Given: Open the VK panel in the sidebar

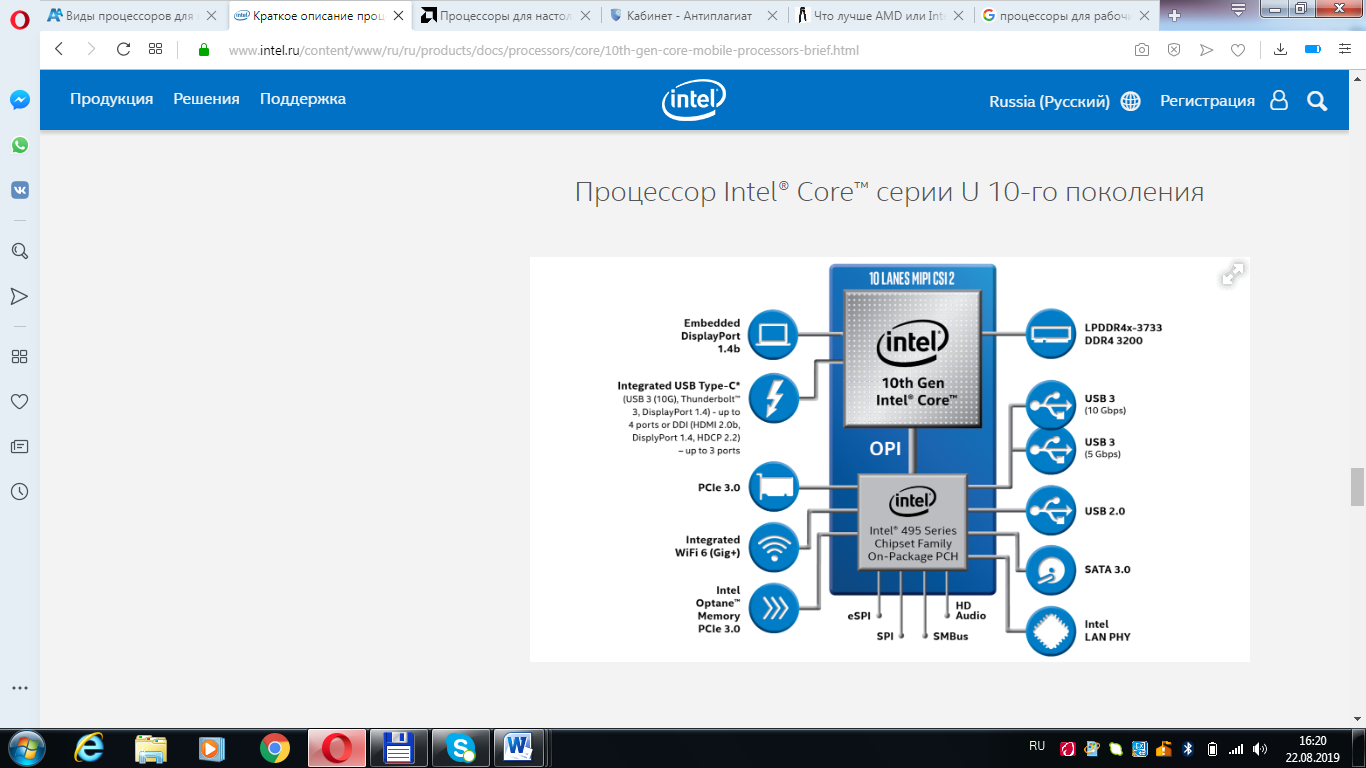Looking at the screenshot, I should (x=19, y=190).
